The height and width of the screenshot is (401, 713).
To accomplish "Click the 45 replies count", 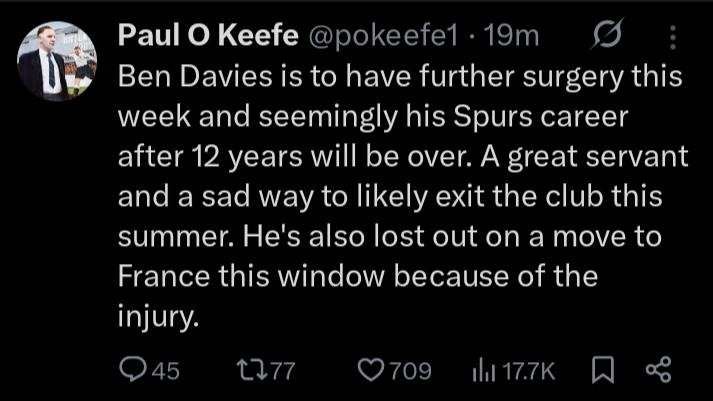I will [165, 371].
